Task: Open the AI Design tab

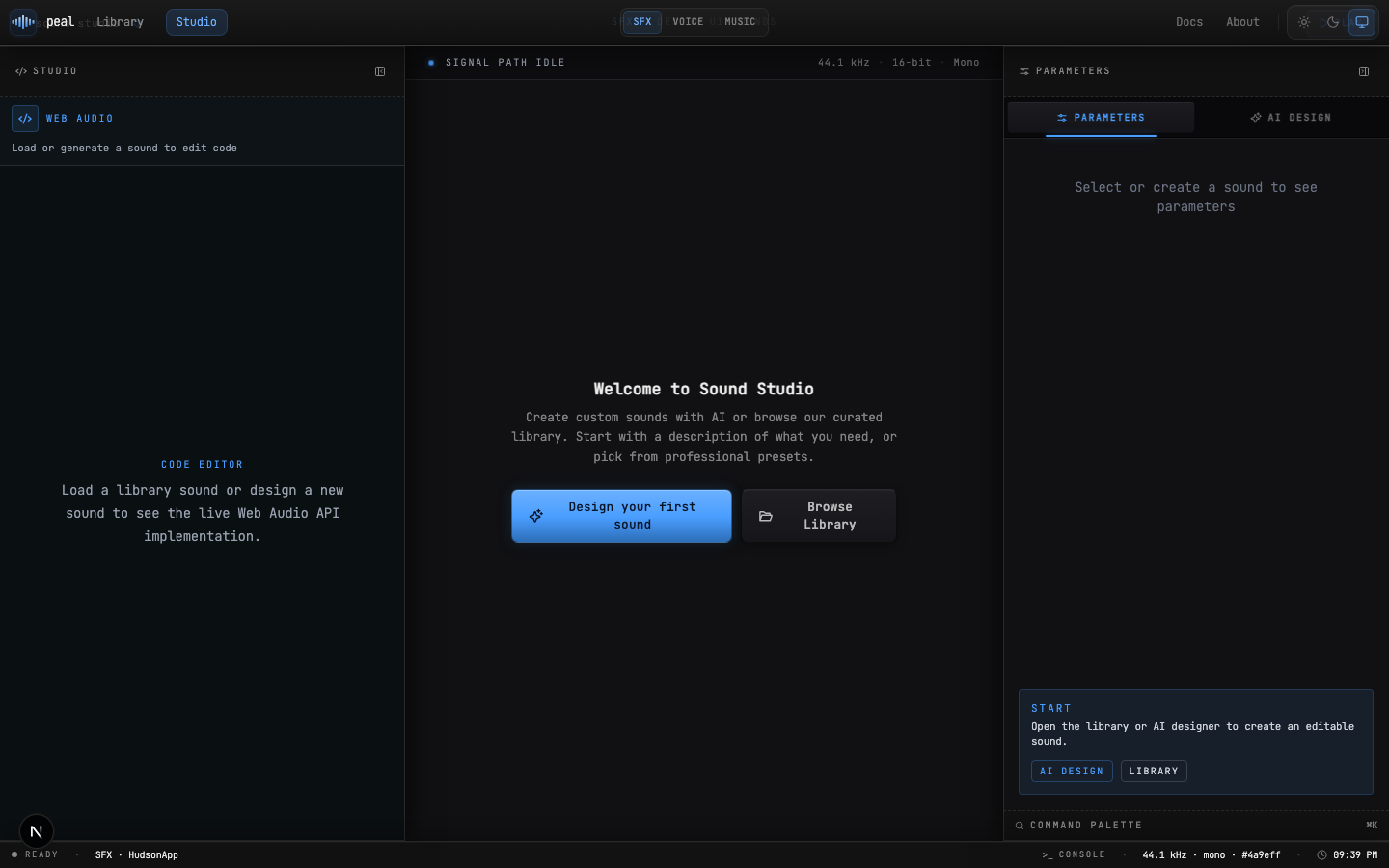Action: click(x=1291, y=118)
